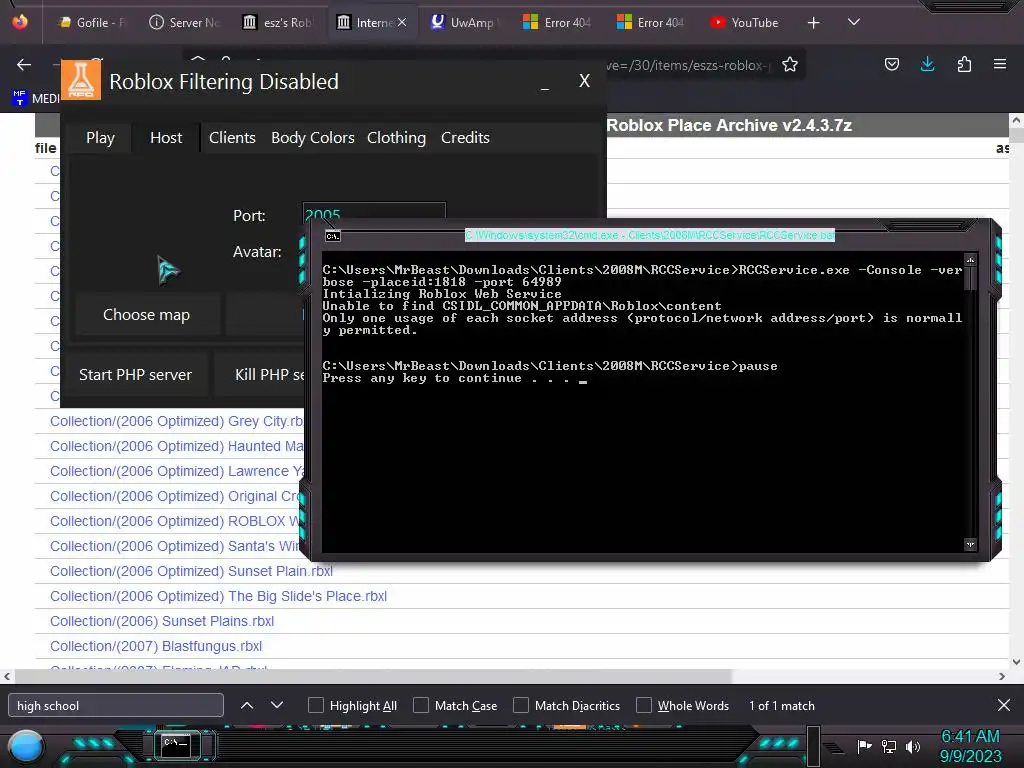1024x768 pixels.
Task: Open the (2006) Sunset Plains.rbxl link
Action: tap(162, 621)
